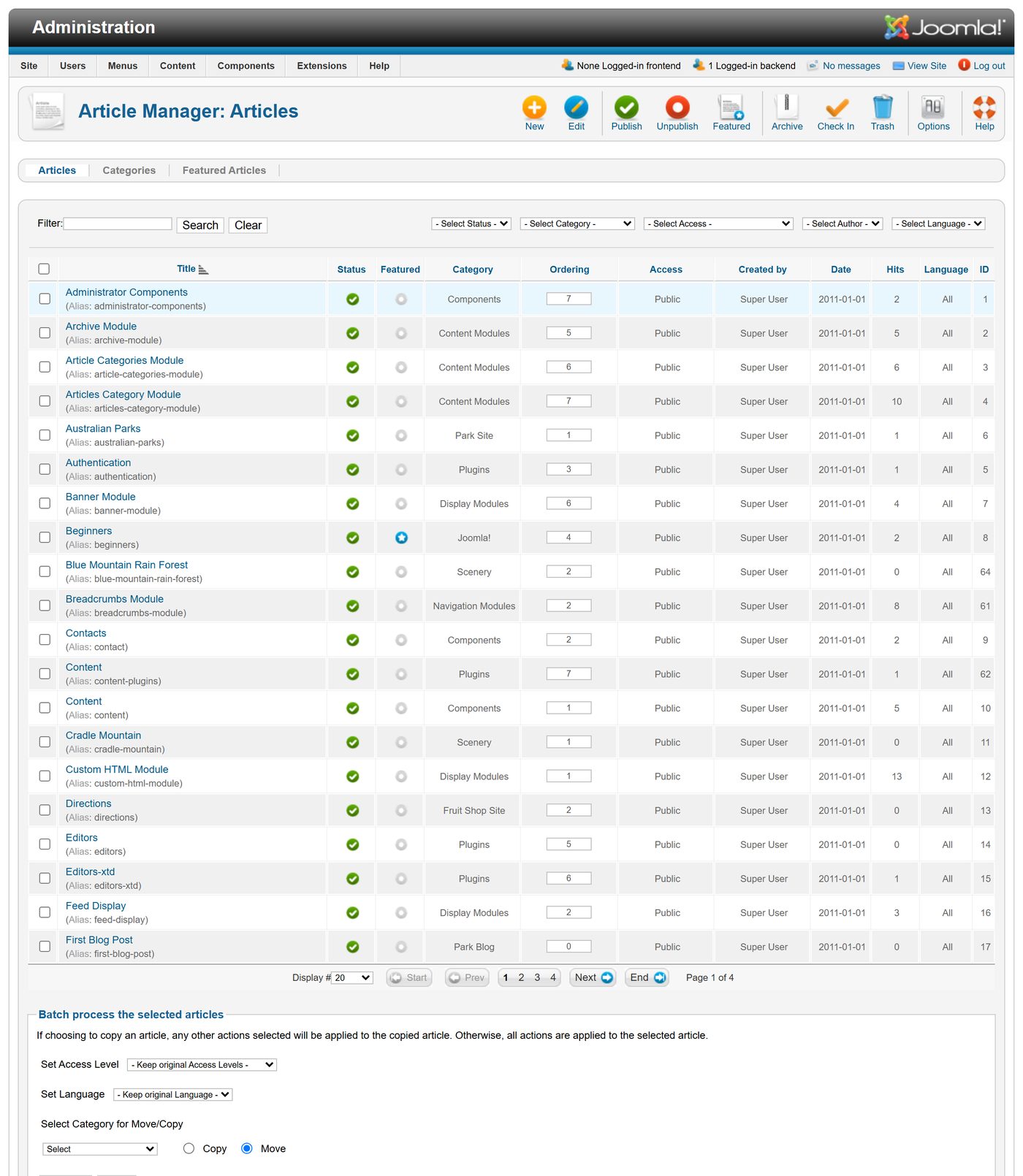Tick the checkbox for Australian Parks
The image size is (1023, 1176).
[45, 435]
